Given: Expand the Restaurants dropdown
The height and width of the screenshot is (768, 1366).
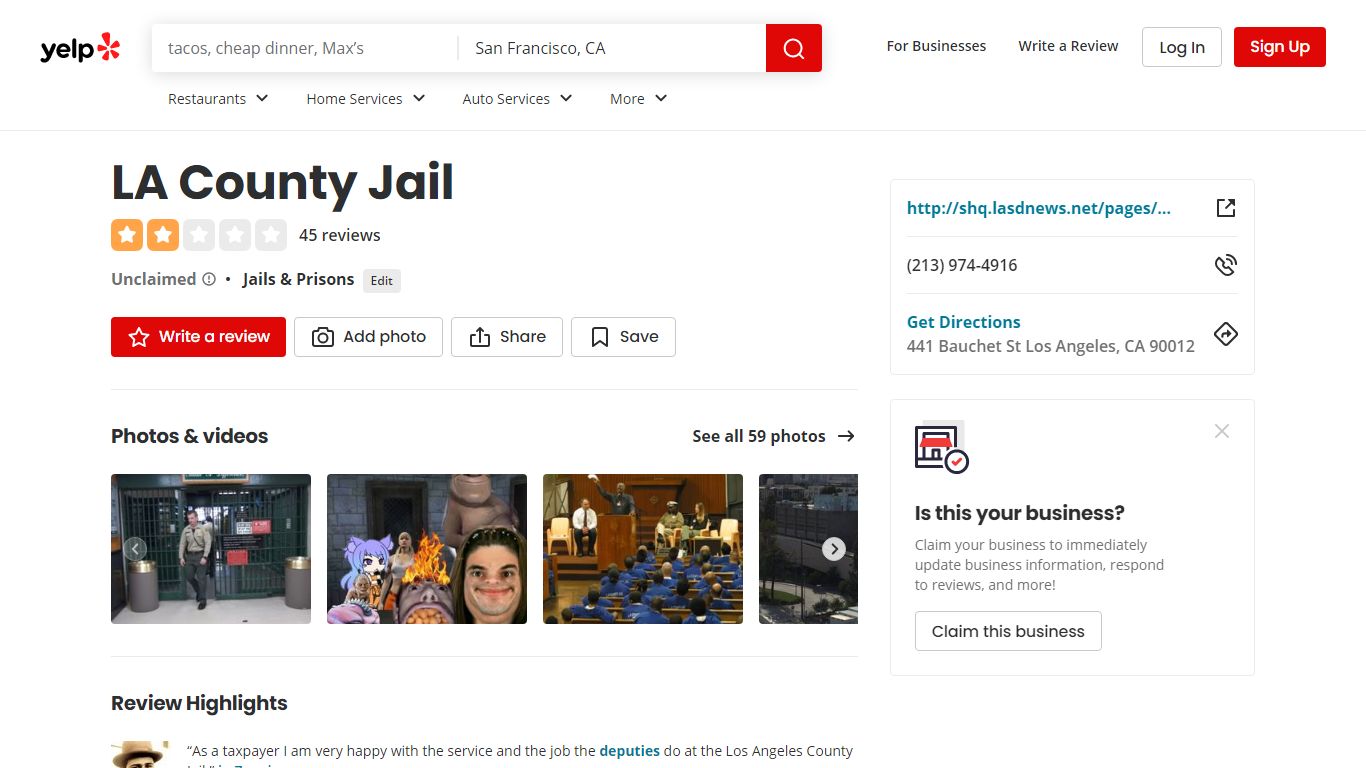Looking at the screenshot, I should [218, 98].
